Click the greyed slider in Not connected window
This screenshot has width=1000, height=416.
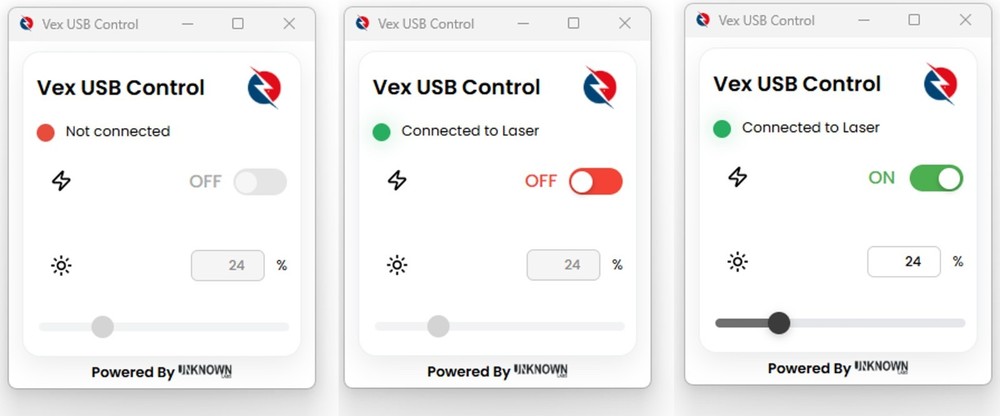[x=164, y=327]
